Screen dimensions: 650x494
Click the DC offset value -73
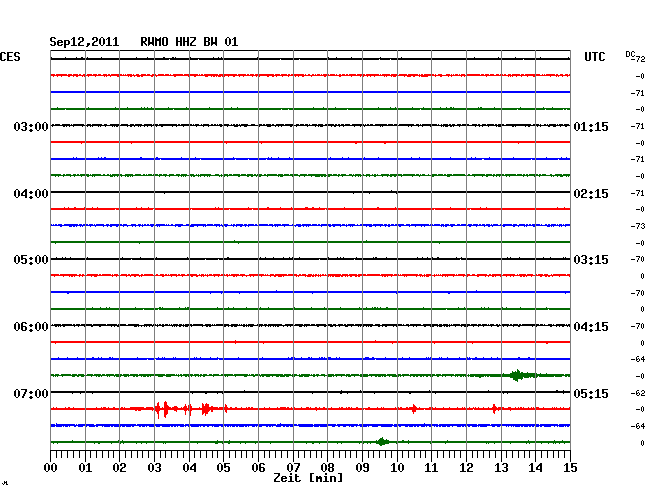[x=638, y=226]
